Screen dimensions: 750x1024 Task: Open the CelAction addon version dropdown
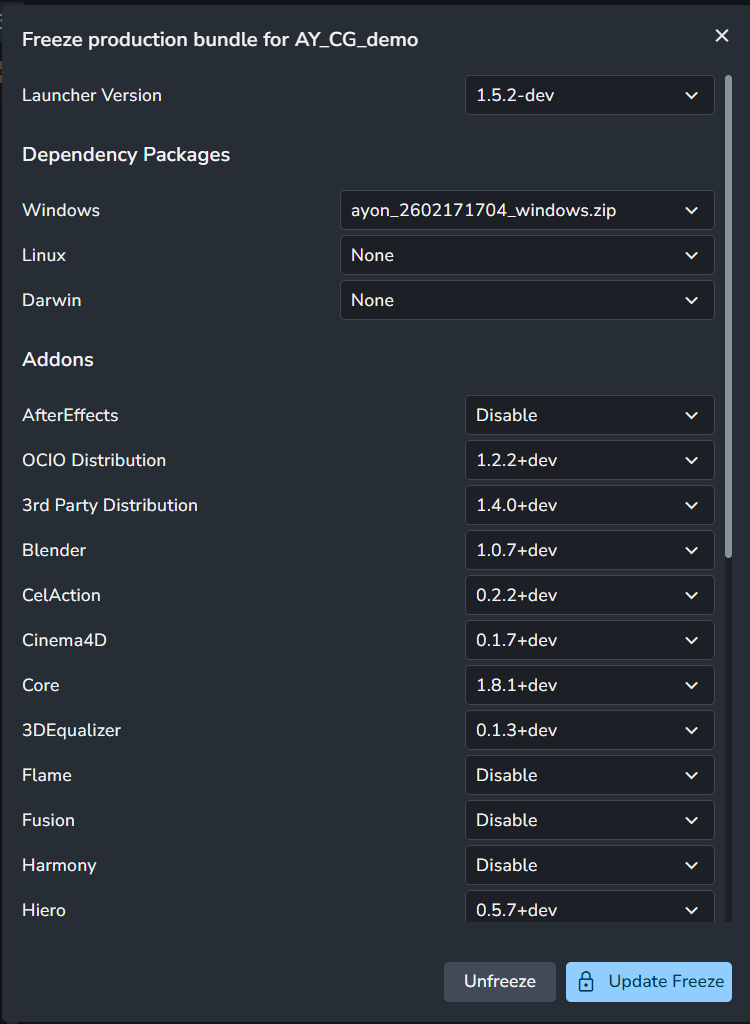tap(589, 595)
